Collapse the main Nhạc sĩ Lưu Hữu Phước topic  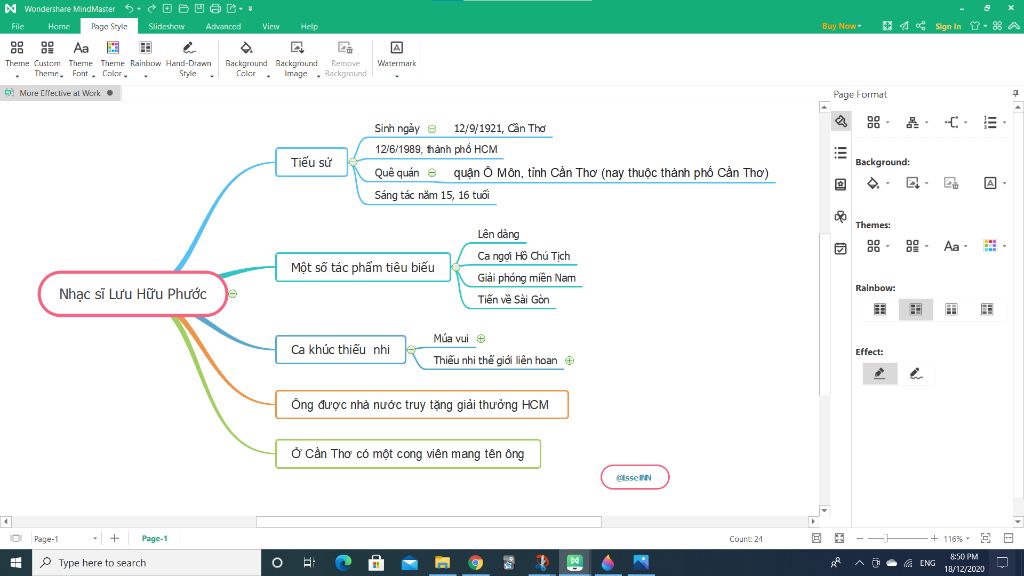(232, 294)
